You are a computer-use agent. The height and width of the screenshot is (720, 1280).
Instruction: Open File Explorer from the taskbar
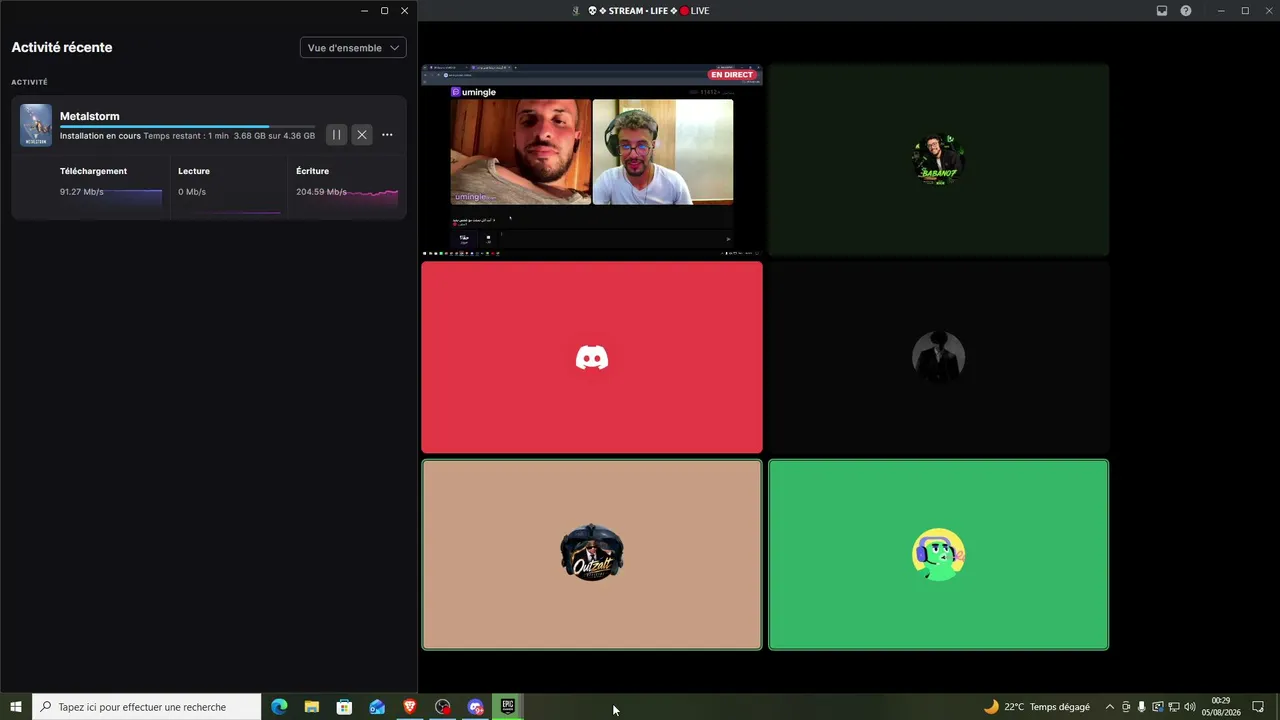[312, 707]
